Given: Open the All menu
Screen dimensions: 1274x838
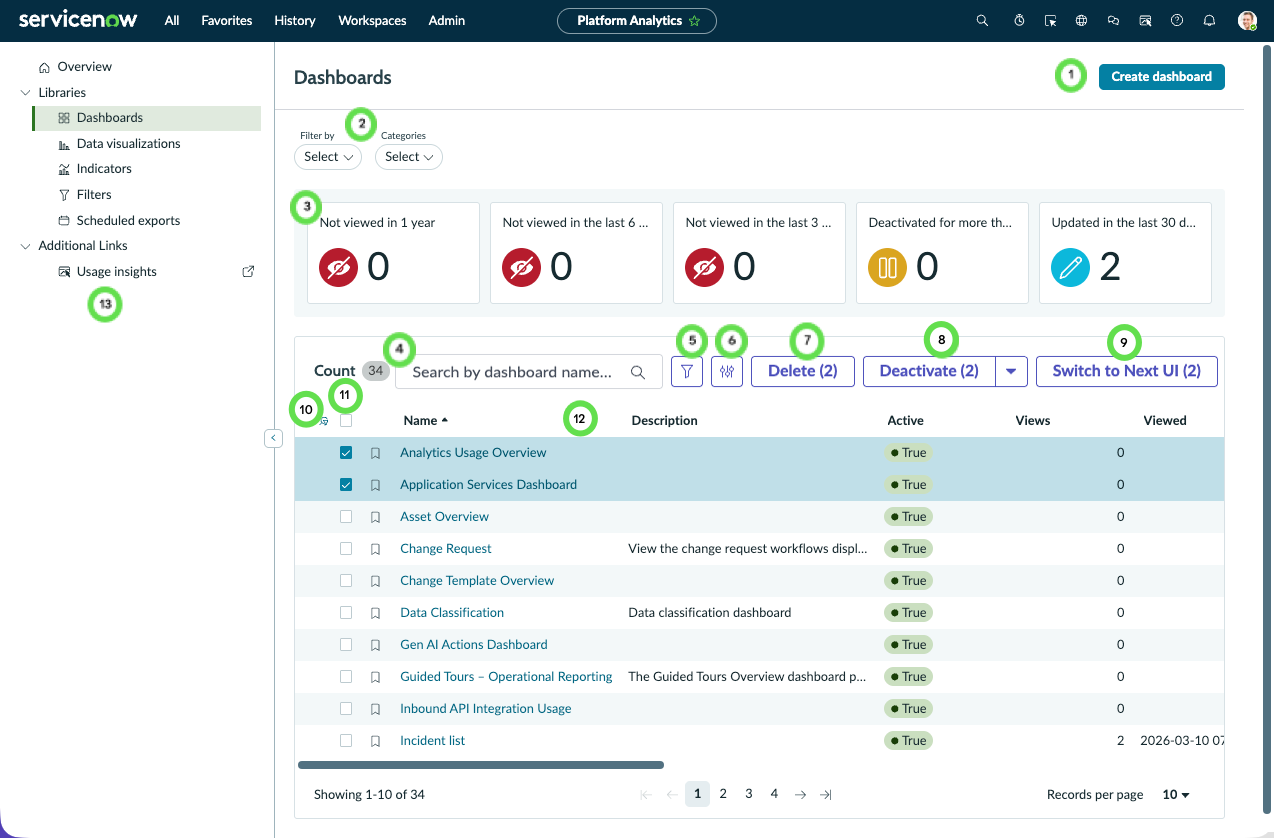Looking at the screenshot, I should point(172,20).
